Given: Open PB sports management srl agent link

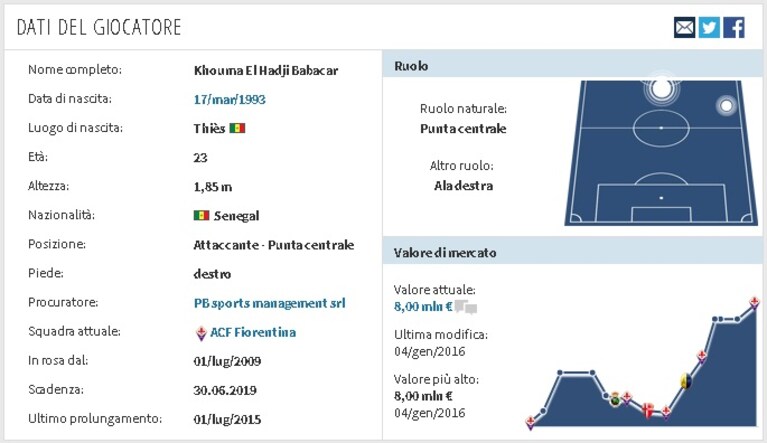Looking at the screenshot, I should (270, 303).
